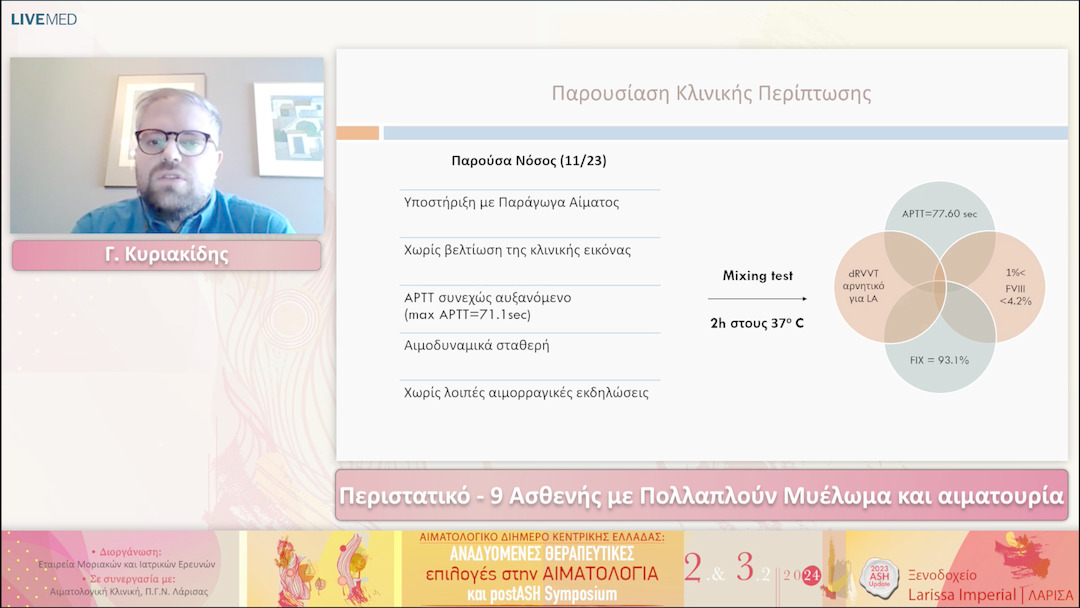Toggle the speaker name banner Γ. Κυριακίδης
Image resolution: width=1080 pixels, height=608 pixels.
164,255
